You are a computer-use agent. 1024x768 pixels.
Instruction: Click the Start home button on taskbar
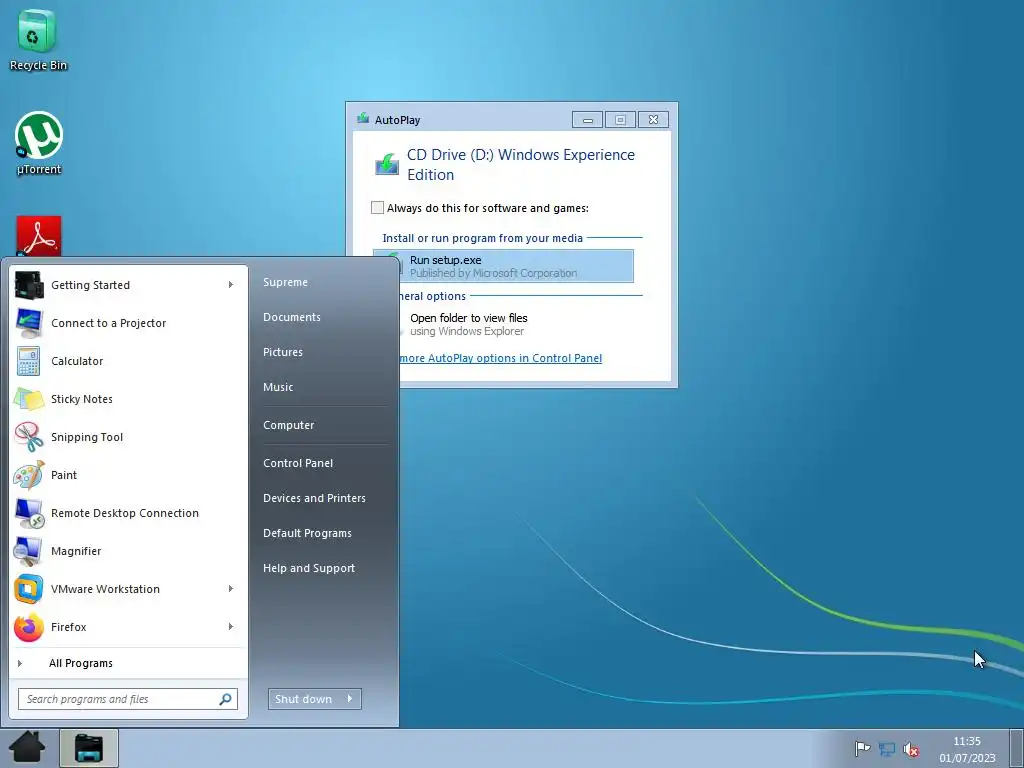point(27,748)
